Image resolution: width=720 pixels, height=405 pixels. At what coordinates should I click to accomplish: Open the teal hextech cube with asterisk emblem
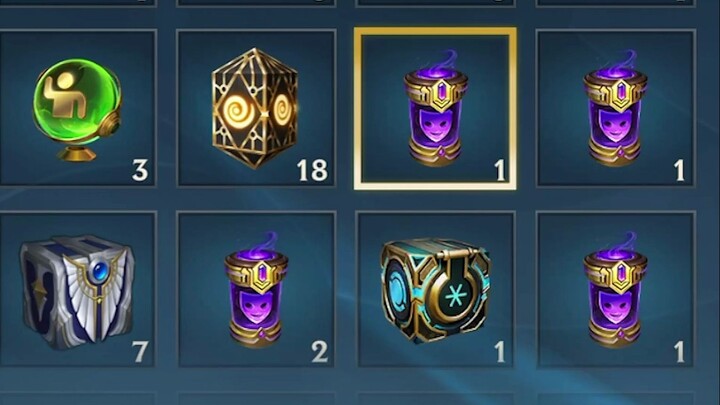[x=435, y=290]
